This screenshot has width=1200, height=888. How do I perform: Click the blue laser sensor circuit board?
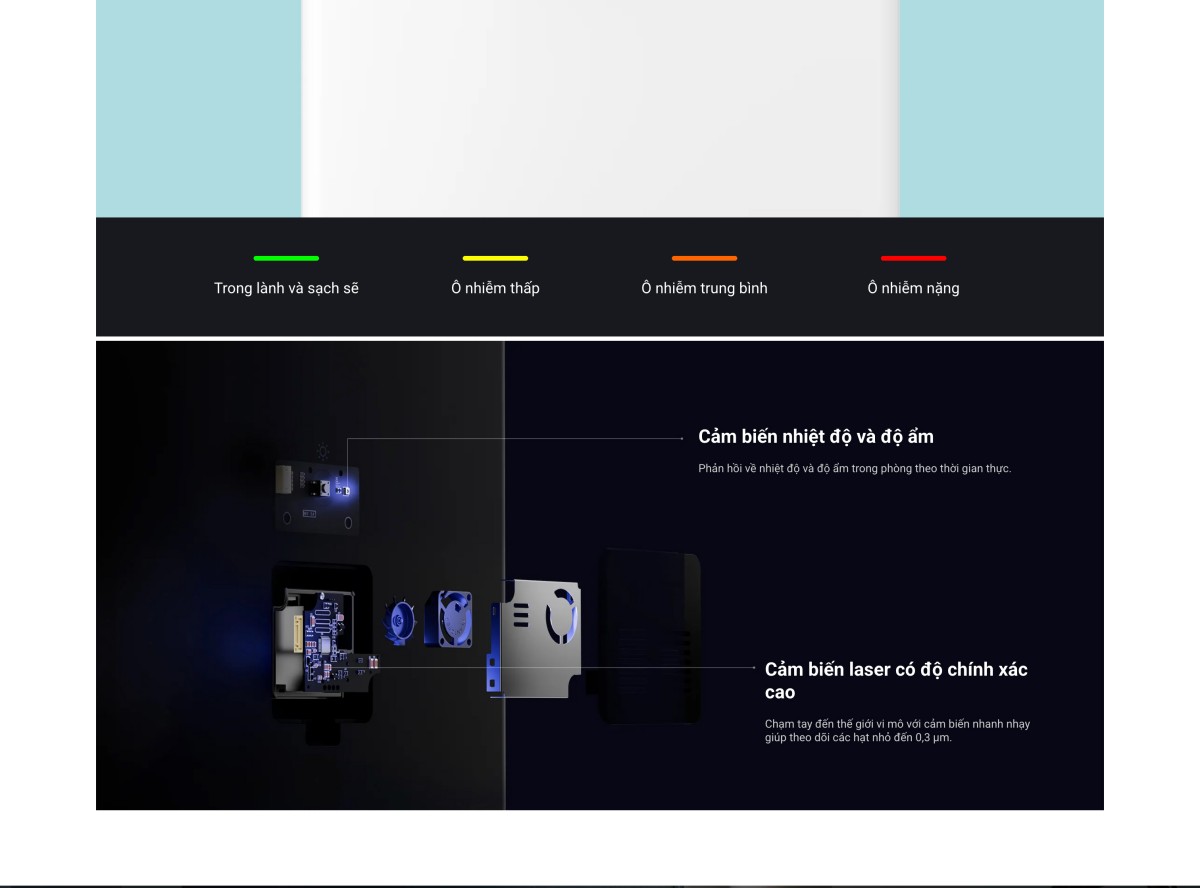tap(323, 642)
